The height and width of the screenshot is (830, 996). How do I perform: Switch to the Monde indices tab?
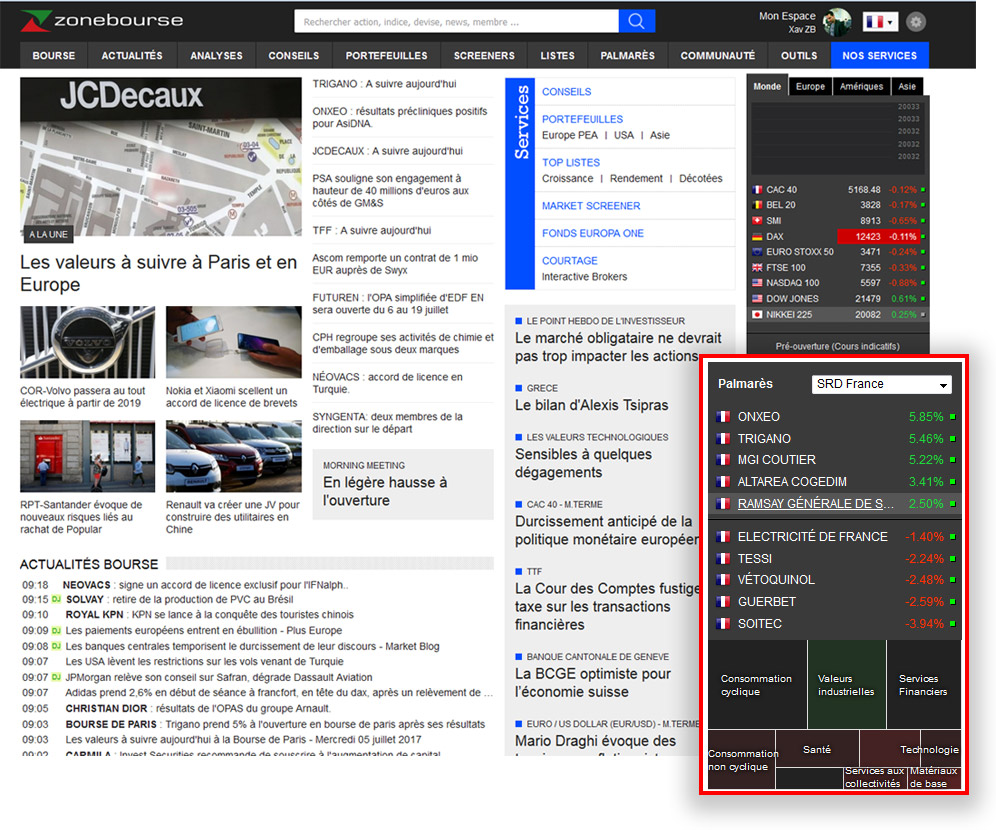[x=767, y=86]
